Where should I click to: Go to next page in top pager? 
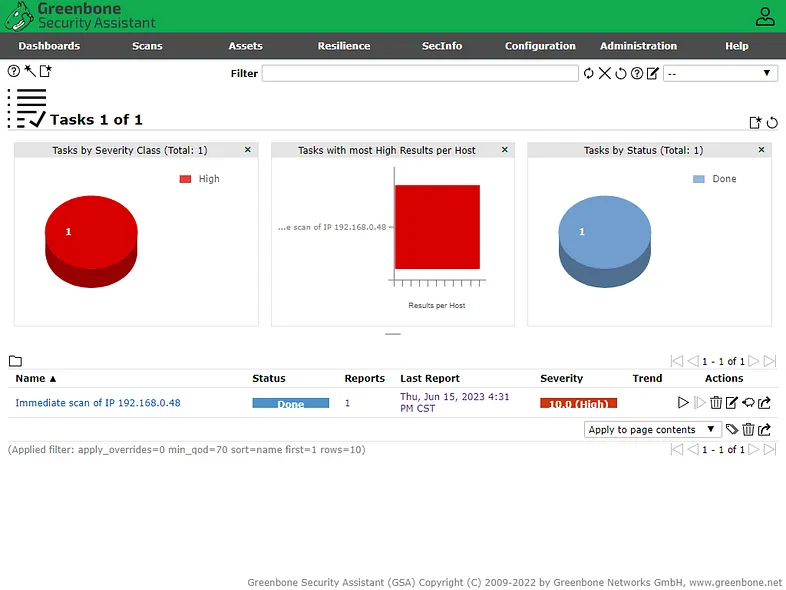point(753,361)
